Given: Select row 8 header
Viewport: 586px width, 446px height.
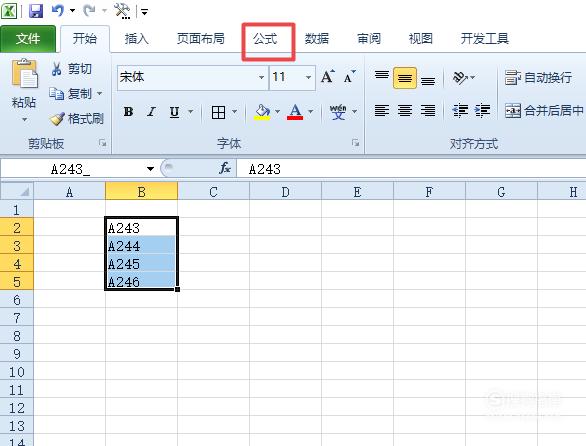Looking at the screenshot, I should [x=17, y=336].
